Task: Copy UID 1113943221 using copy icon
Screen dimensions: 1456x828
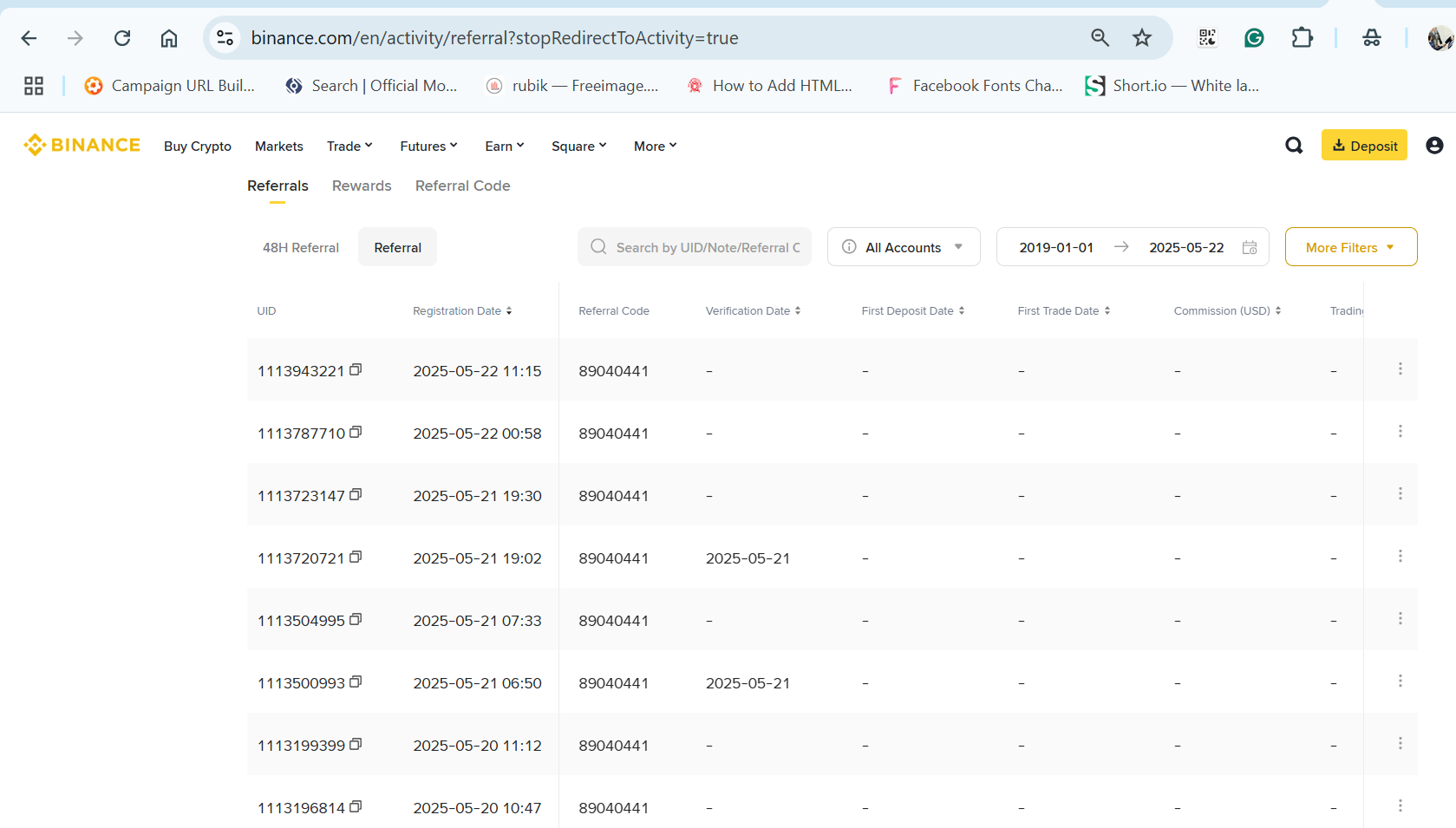Action: [356, 369]
